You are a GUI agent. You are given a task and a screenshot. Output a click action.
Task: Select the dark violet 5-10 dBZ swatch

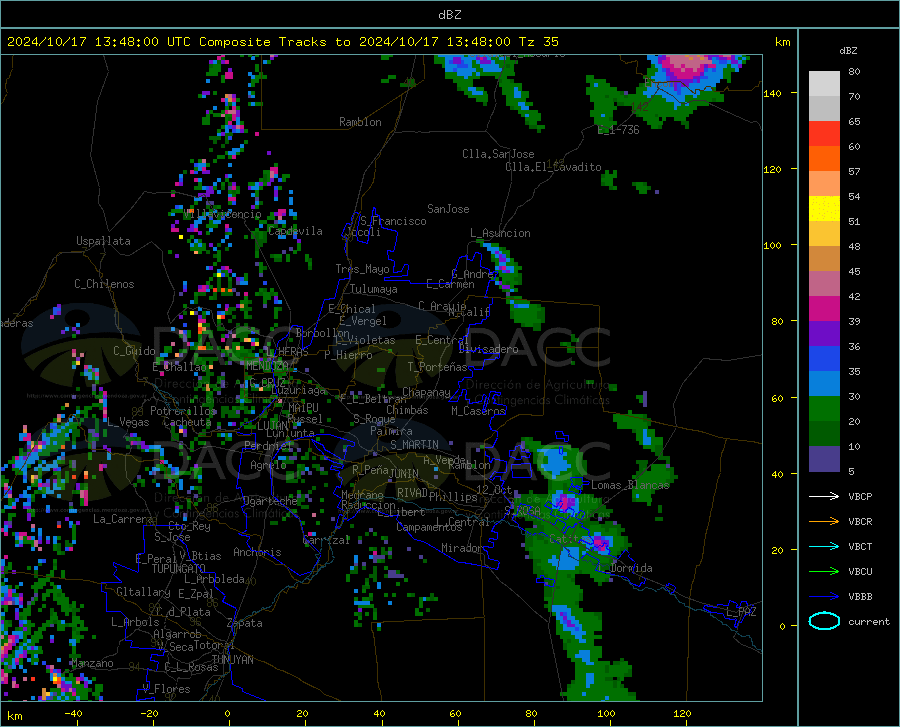point(824,459)
